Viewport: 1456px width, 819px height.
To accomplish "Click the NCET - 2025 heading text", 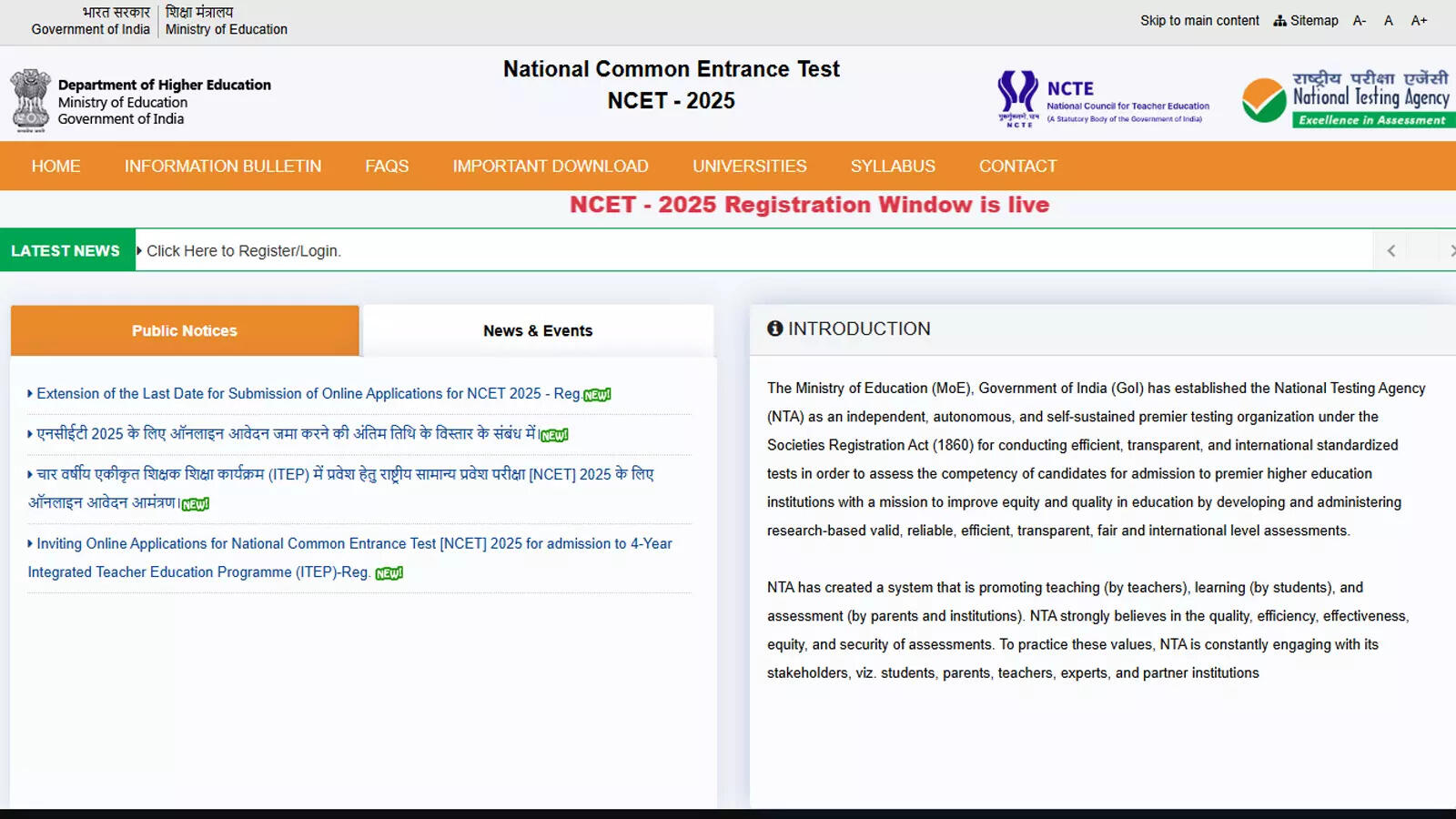I will 672,100.
